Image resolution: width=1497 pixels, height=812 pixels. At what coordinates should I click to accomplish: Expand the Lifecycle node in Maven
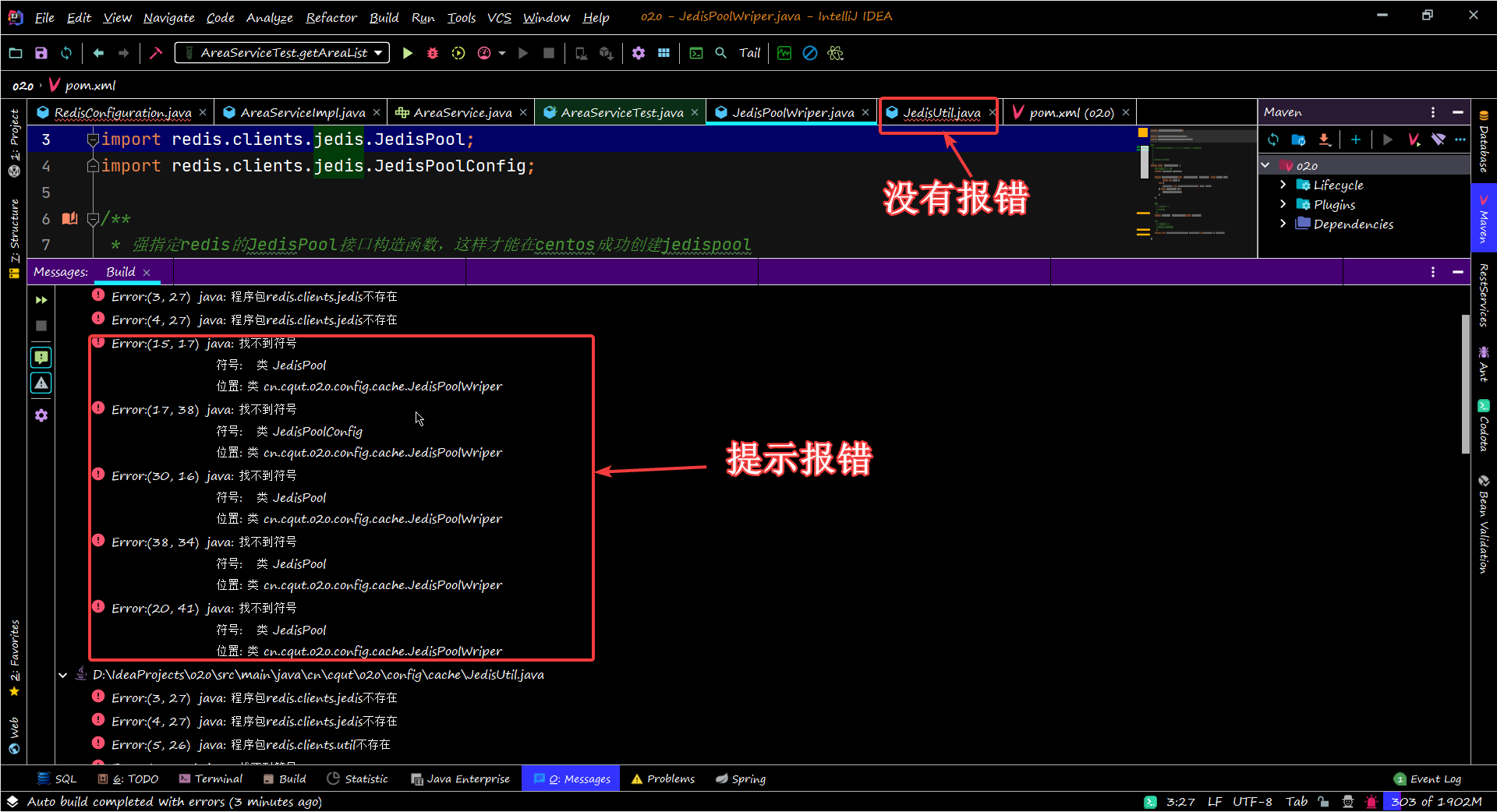click(1283, 185)
